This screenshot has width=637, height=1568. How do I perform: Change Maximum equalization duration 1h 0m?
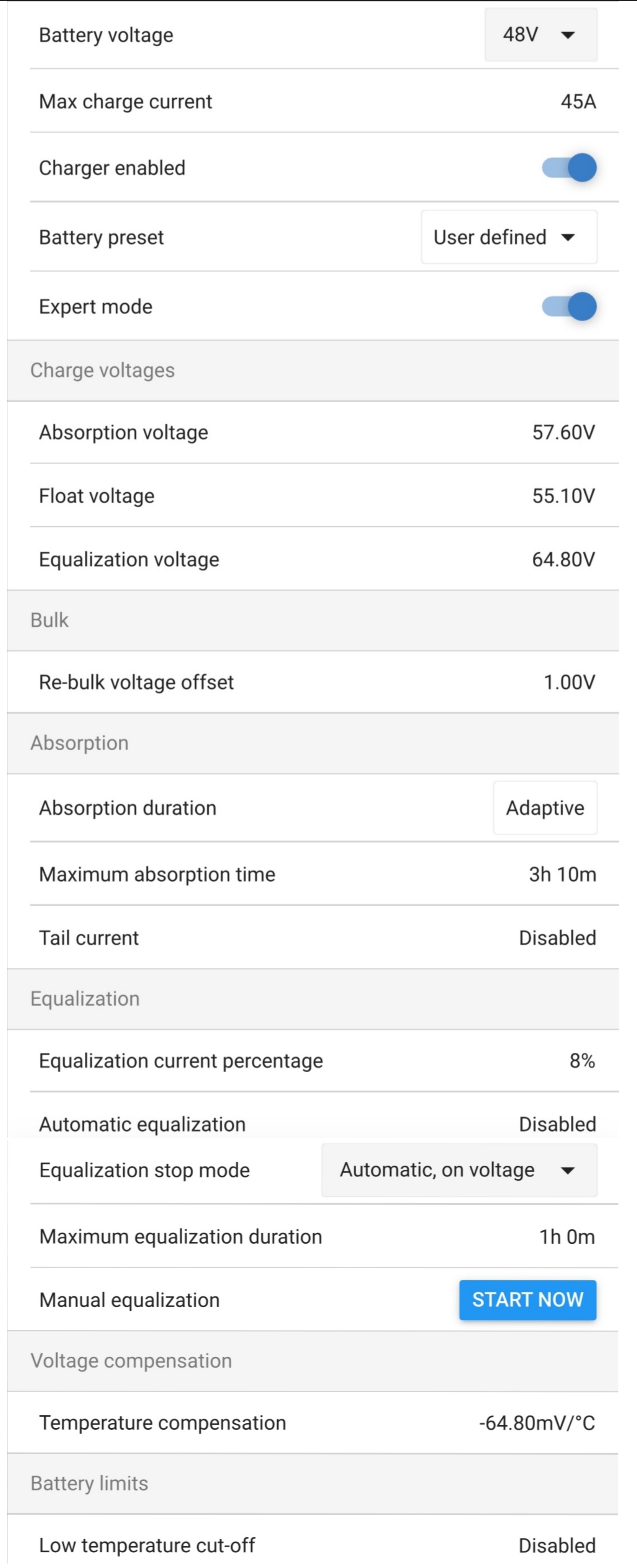click(x=567, y=1237)
